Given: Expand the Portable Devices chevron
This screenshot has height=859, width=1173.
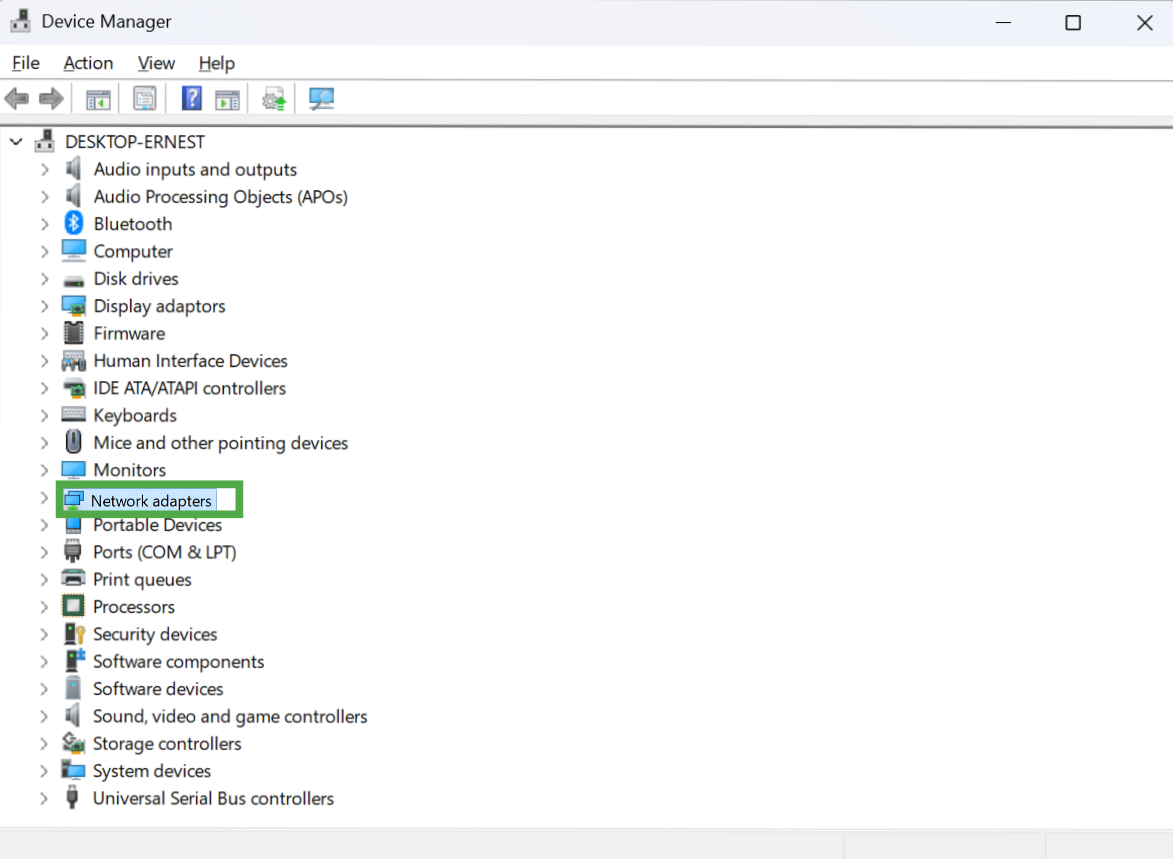Looking at the screenshot, I should click(45, 525).
